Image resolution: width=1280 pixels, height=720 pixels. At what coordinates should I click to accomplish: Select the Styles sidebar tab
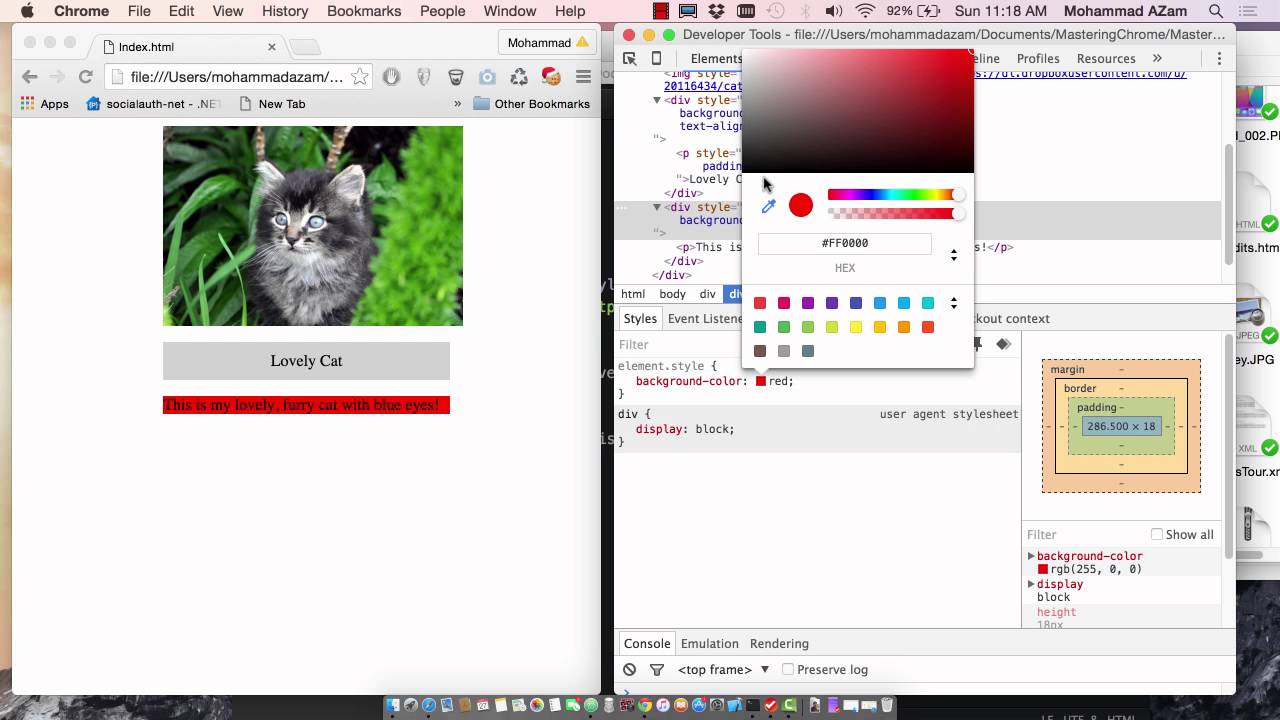point(640,319)
